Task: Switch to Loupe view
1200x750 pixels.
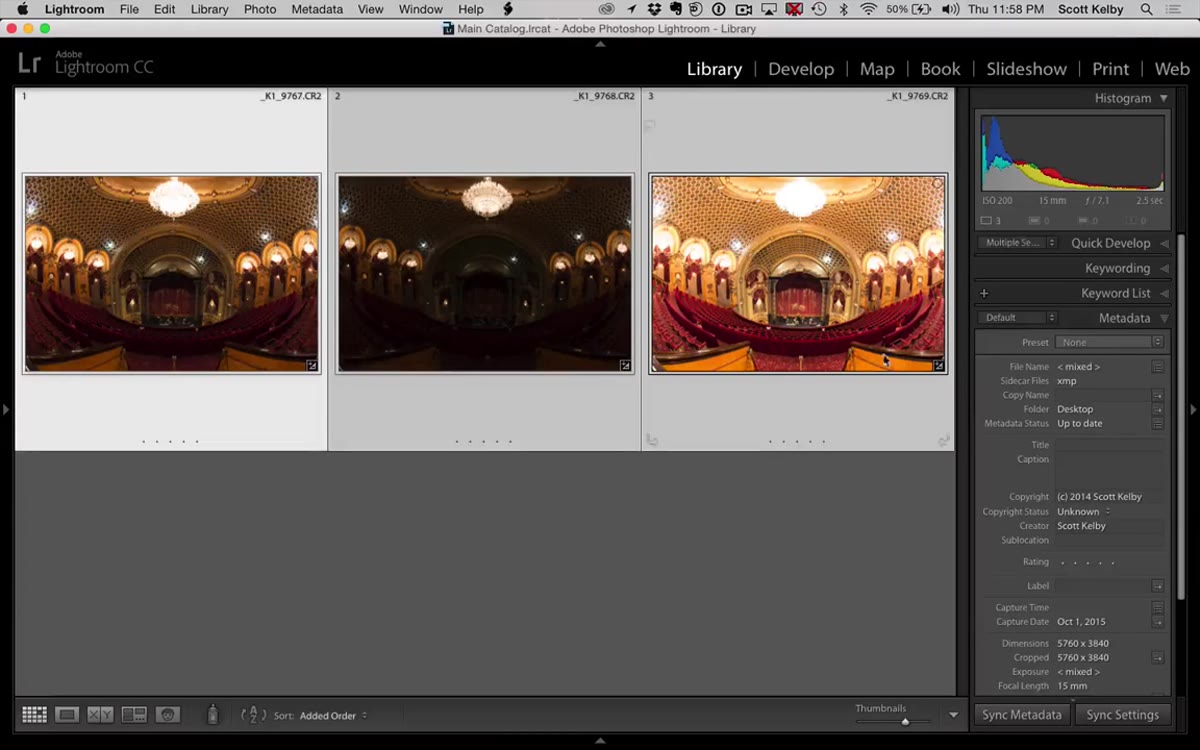Action: [67, 714]
